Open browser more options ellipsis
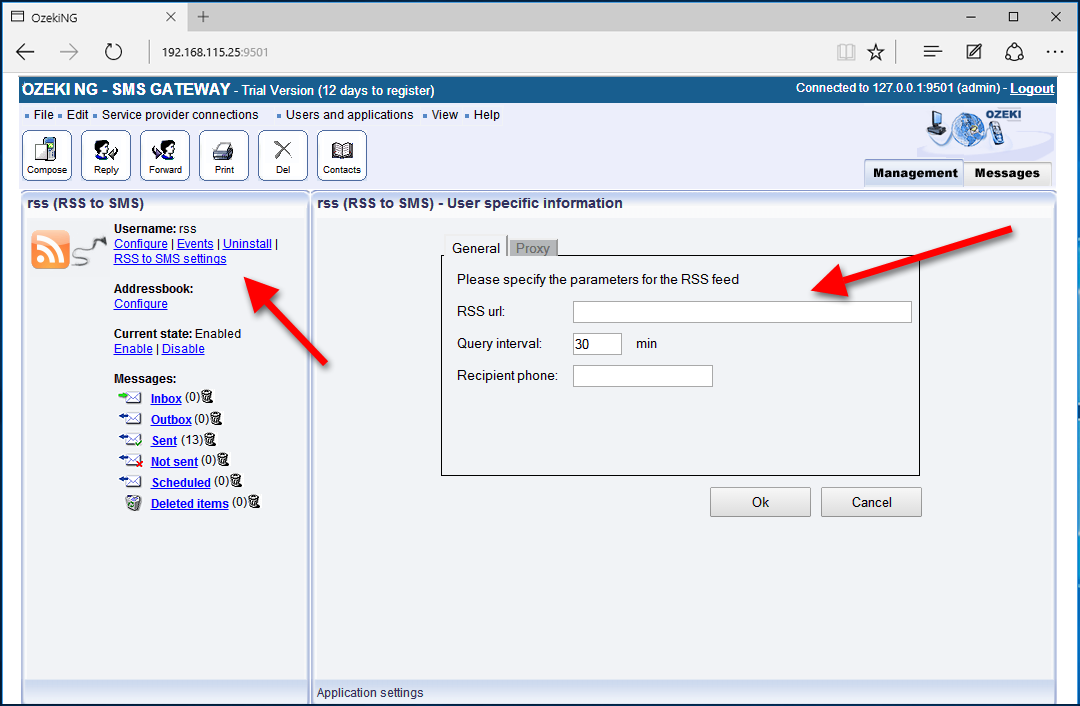This screenshot has width=1080, height=706. pyautogui.click(x=1055, y=52)
